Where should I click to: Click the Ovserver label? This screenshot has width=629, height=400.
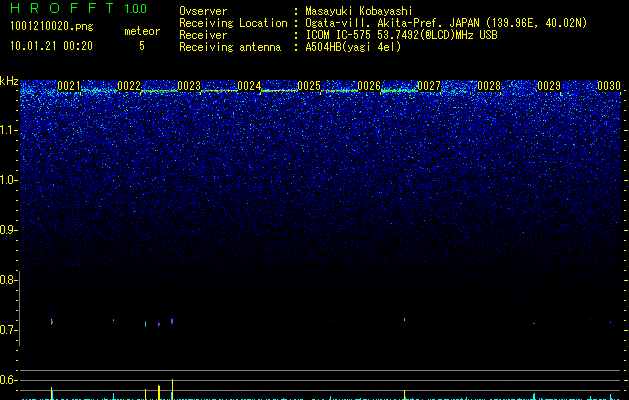click(203, 11)
